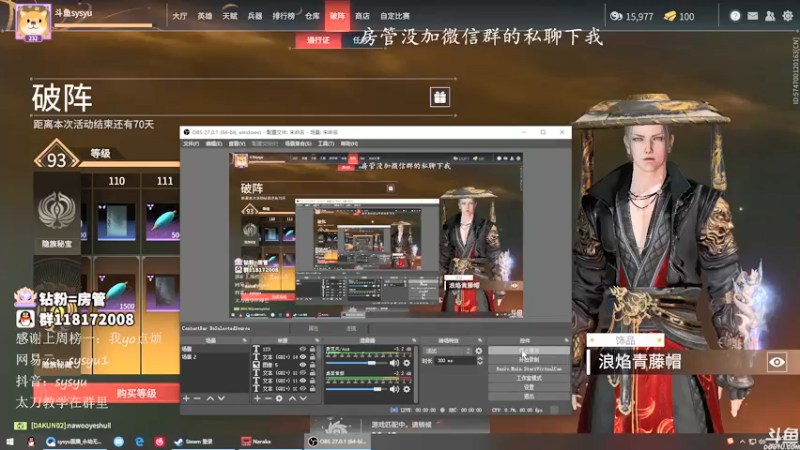The image size is (800, 450).
Task: Click 开始录制 start recording in OBS
Action: coord(529,360)
